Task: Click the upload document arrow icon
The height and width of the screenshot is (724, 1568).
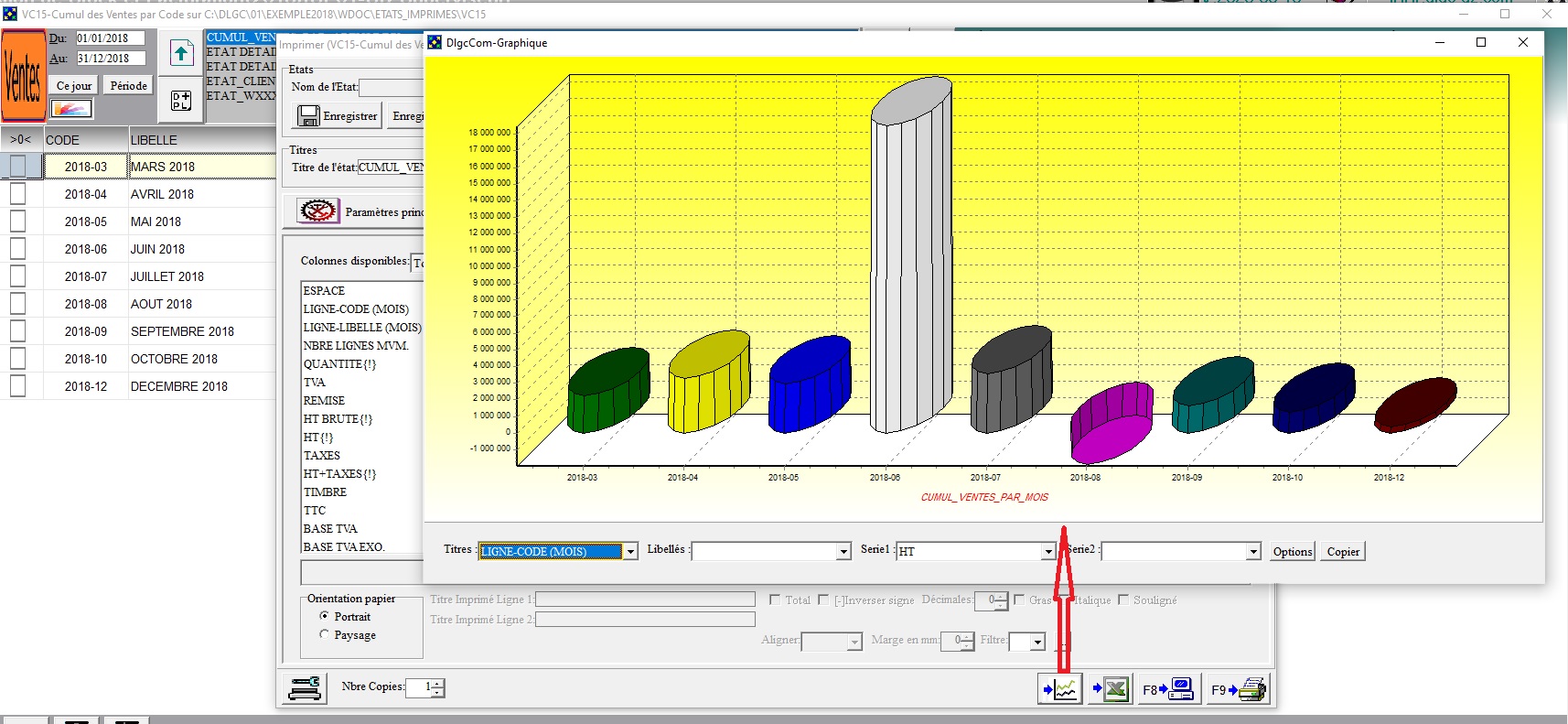Action: [x=181, y=54]
